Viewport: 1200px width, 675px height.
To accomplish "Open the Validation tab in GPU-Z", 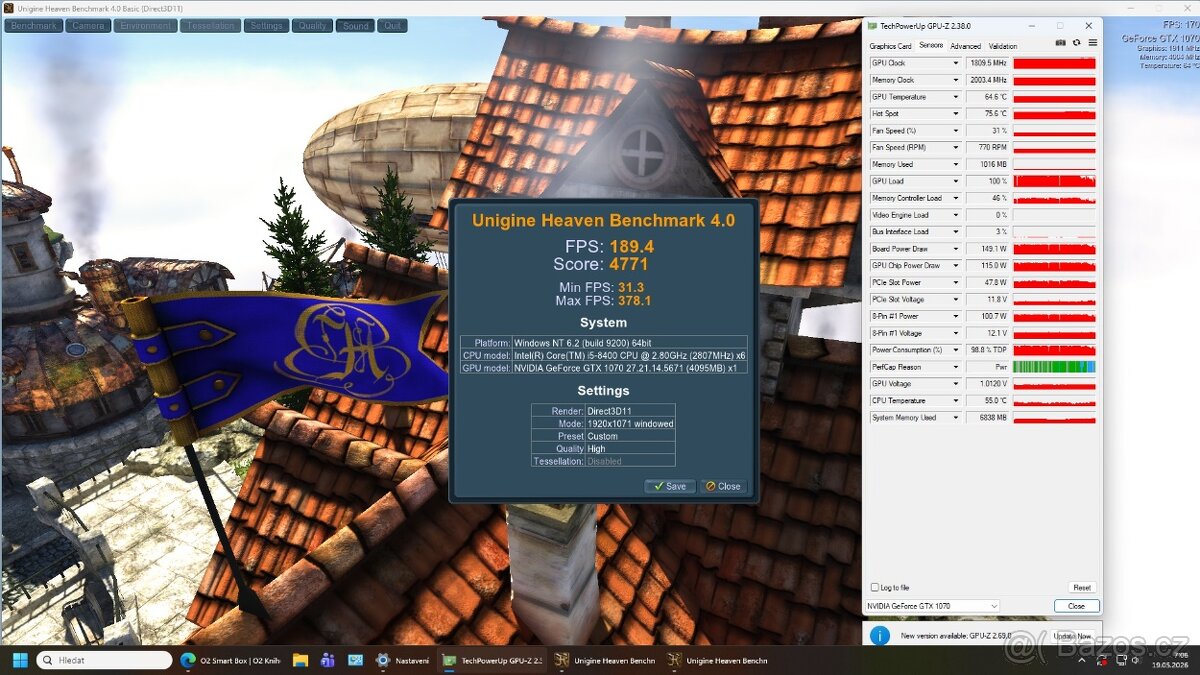I will pos(1003,46).
